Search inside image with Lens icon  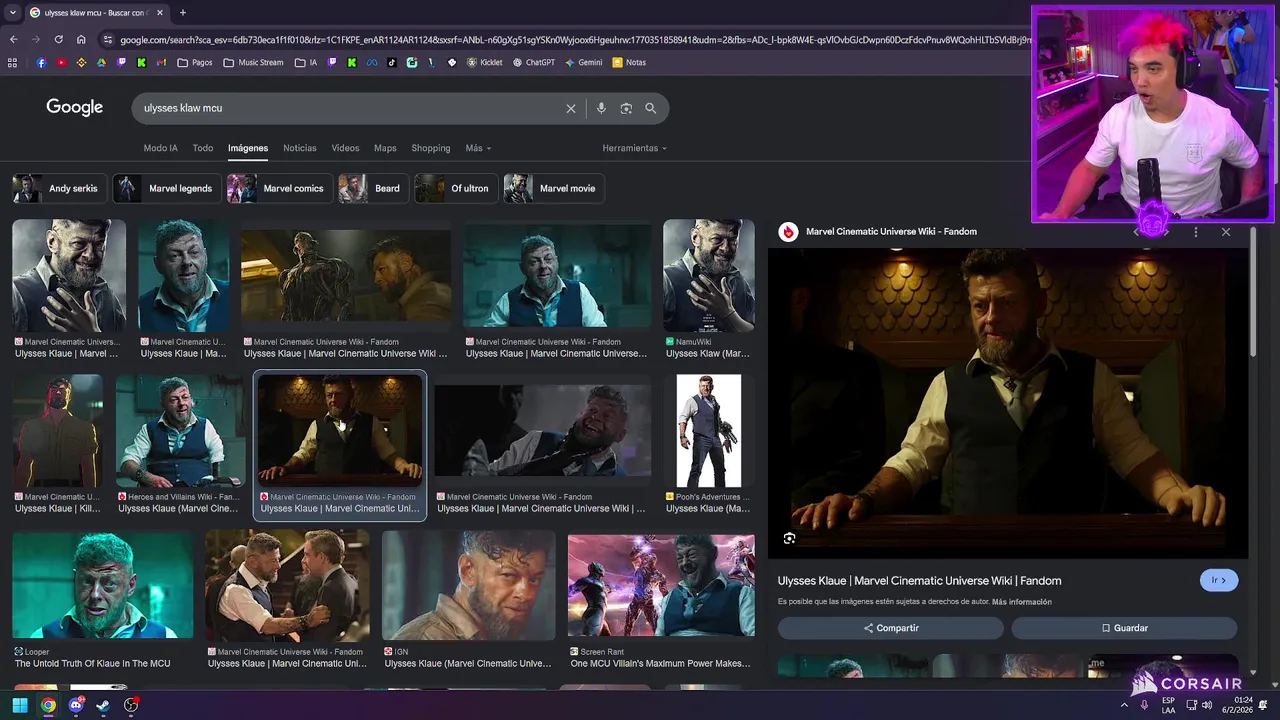789,538
